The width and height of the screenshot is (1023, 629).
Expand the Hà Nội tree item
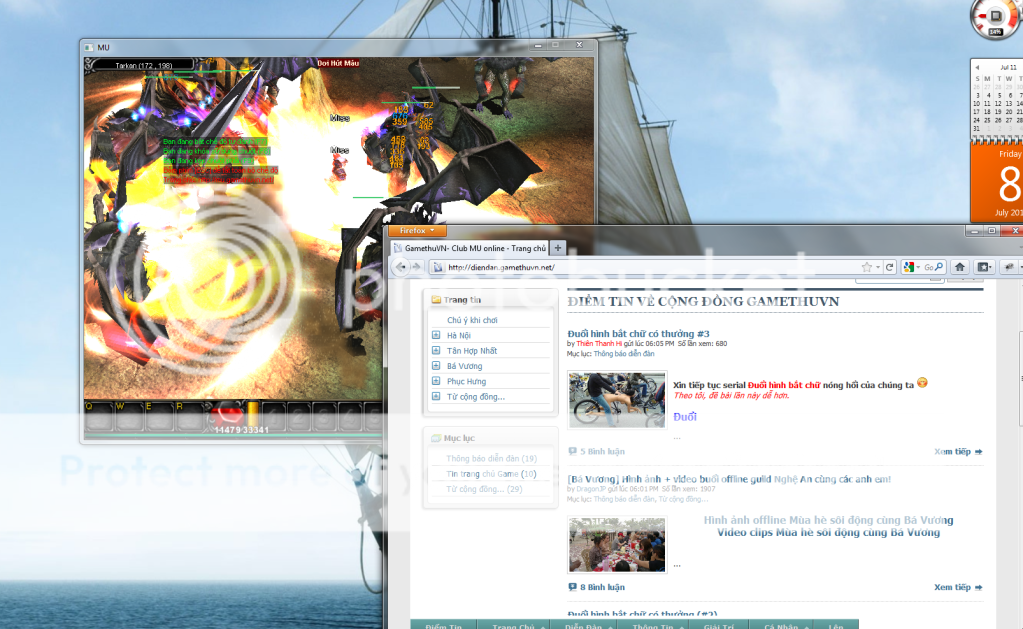436,336
